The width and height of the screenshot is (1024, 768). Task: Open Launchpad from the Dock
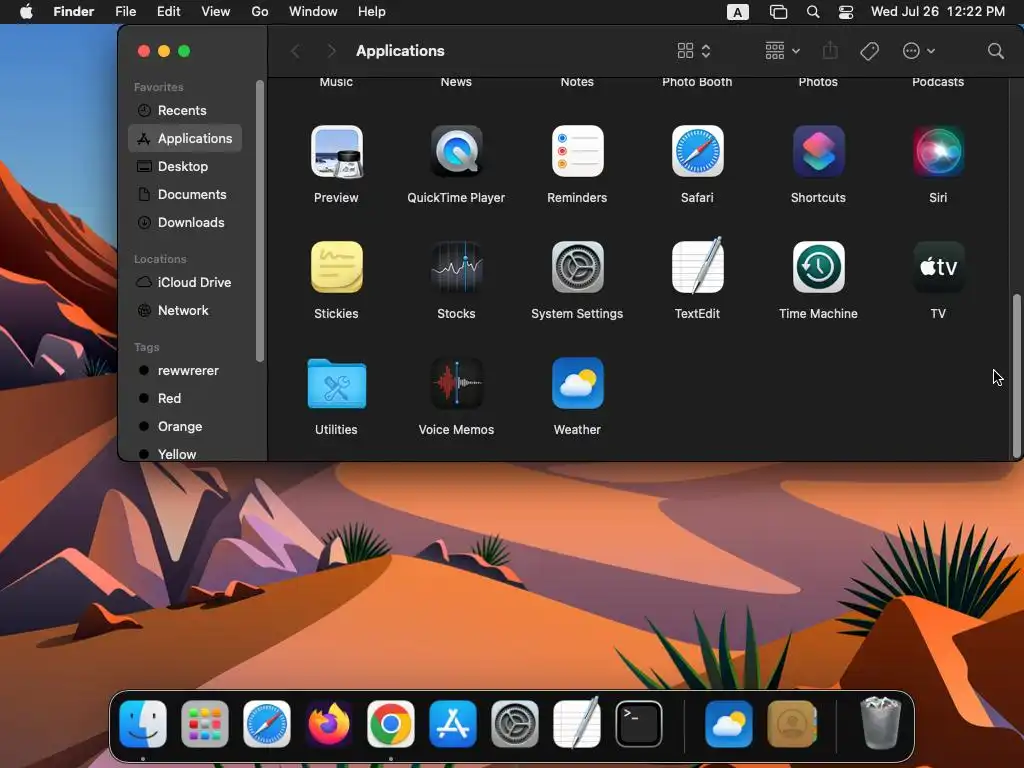coord(205,724)
